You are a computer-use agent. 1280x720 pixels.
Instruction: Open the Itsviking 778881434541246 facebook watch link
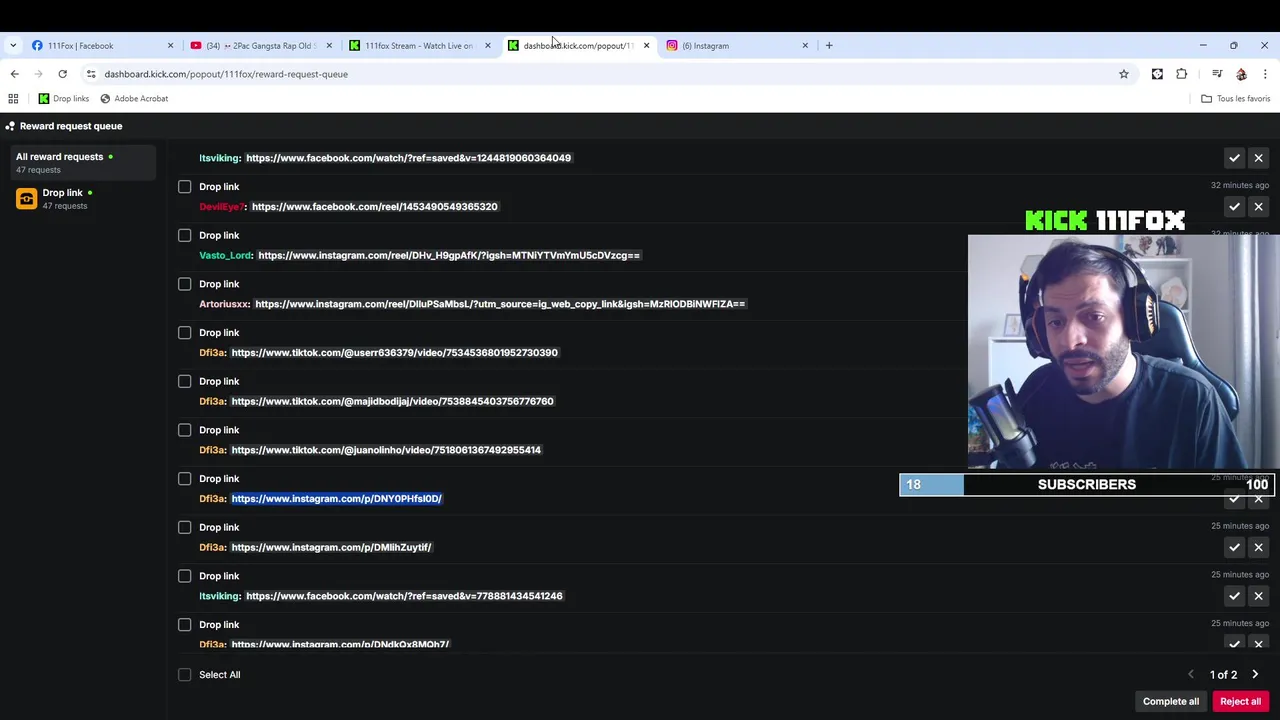pos(404,596)
